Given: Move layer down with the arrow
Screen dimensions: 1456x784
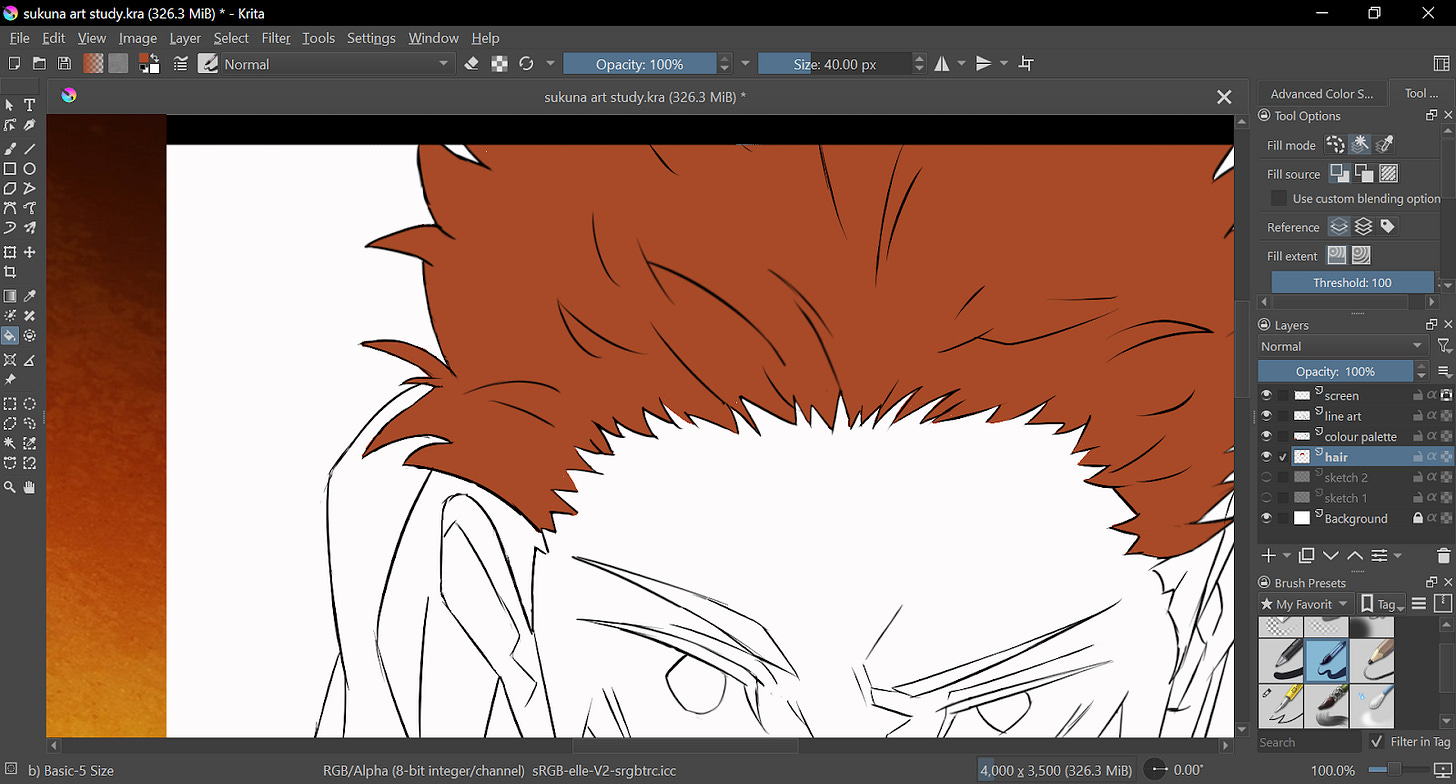Looking at the screenshot, I should coord(1331,556).
